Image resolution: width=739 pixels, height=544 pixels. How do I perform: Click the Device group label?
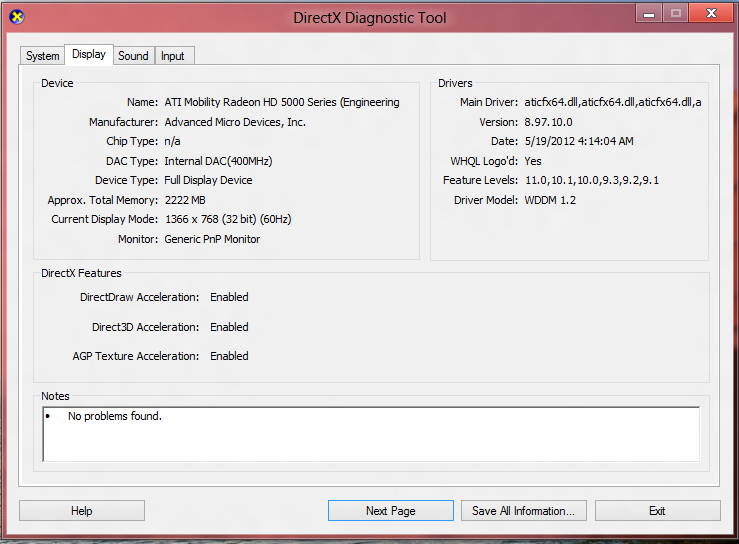click(x=57, y=83)
